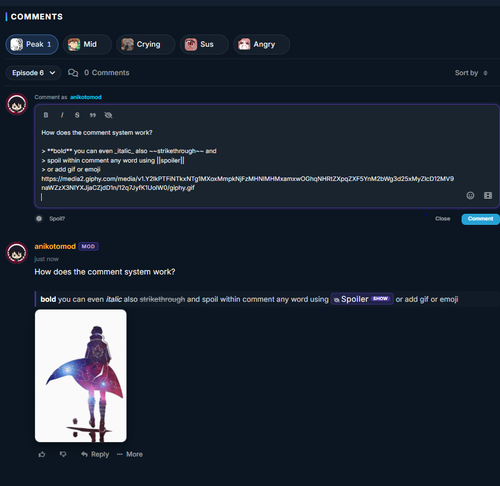Open the emoji picker

coord(470,195)
